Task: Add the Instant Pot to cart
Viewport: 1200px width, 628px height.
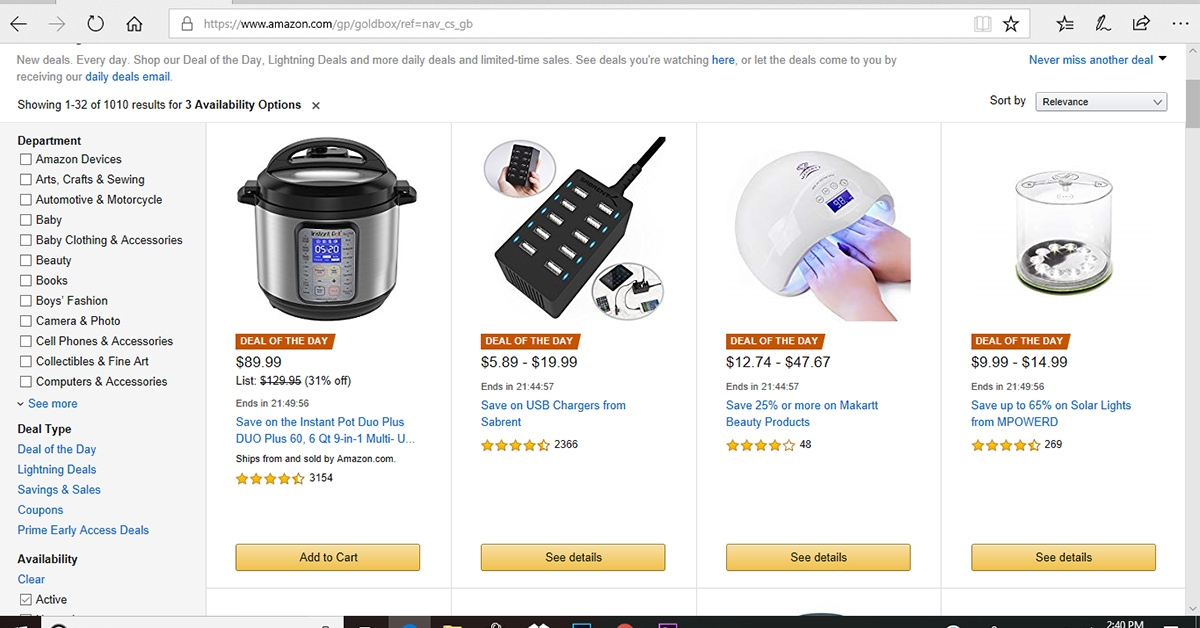Action: pyautogui.click(x=328, y=557)
